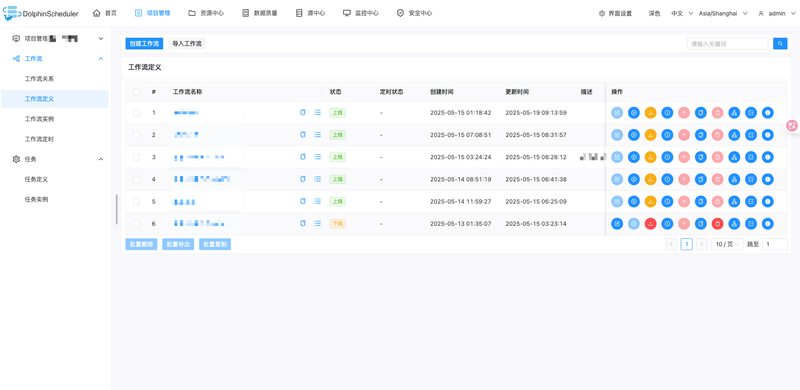Open the 中文 language dropdown
This screenshot has width=800, height=390.
[x=682, y=14]
